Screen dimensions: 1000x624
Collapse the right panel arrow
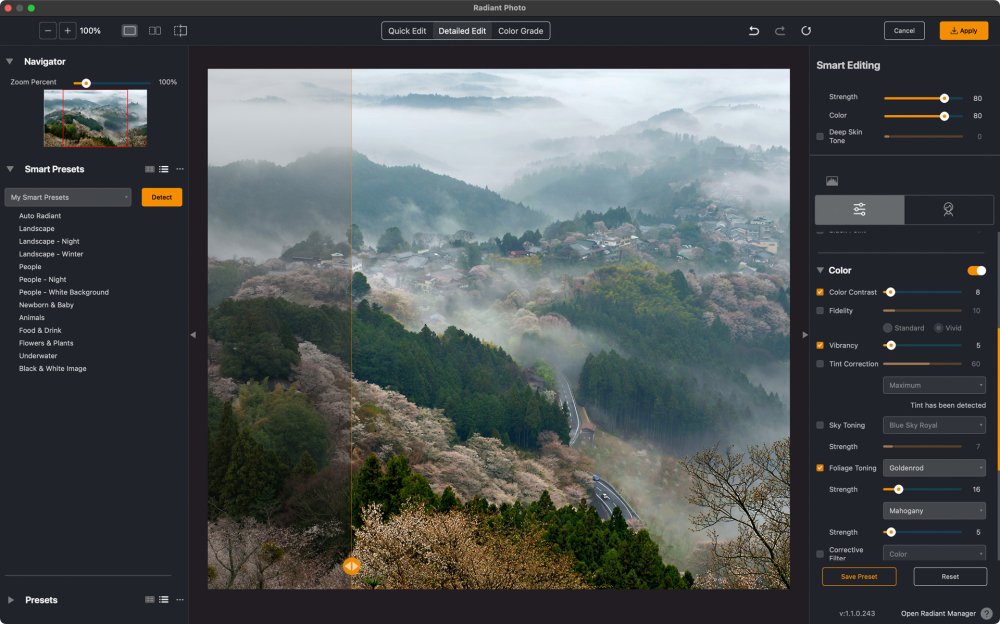click(x=805, y=334)
